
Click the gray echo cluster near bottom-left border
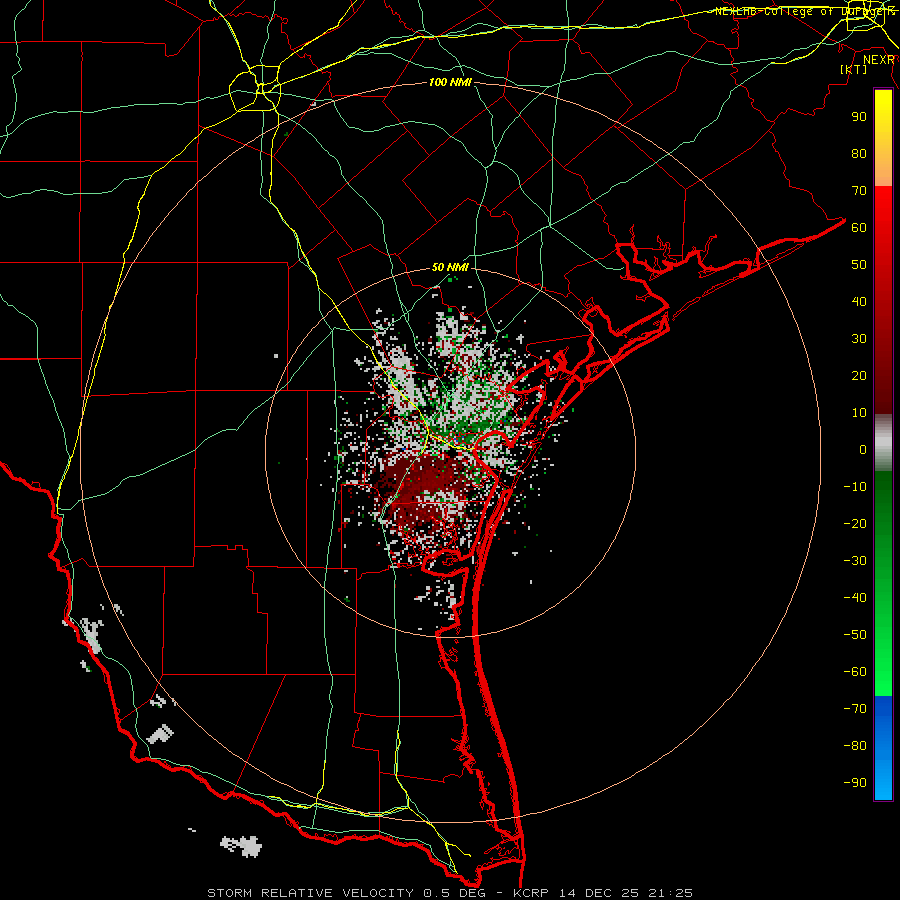[x=242, y=845]
